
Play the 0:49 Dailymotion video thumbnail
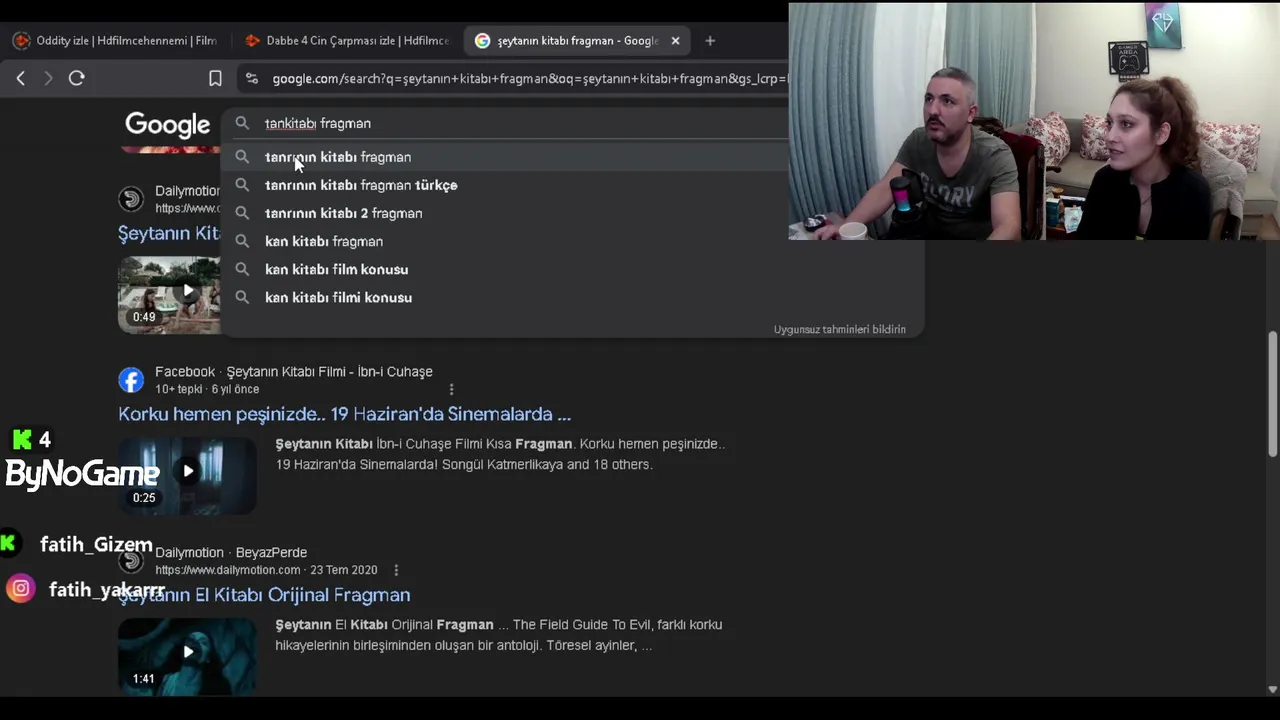coord(169,294)
